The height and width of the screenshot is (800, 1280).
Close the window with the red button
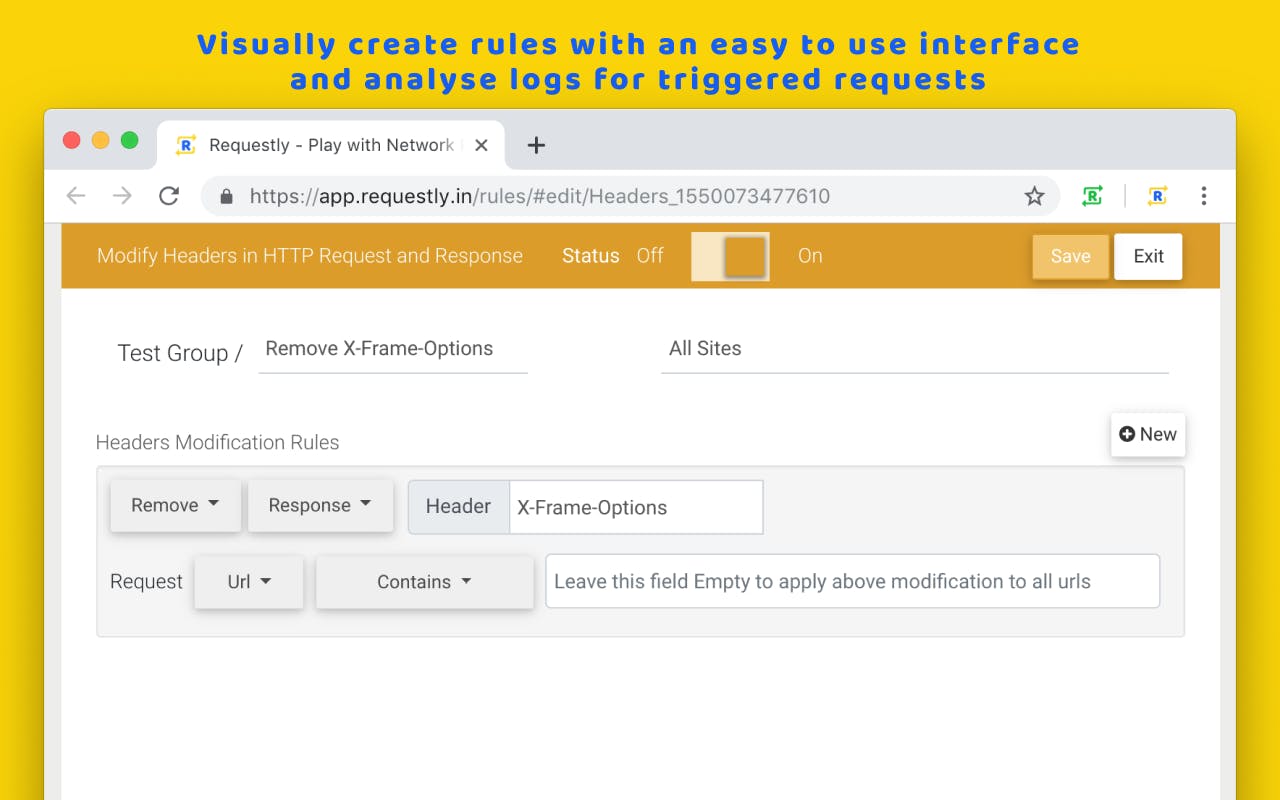coord(71,140)
